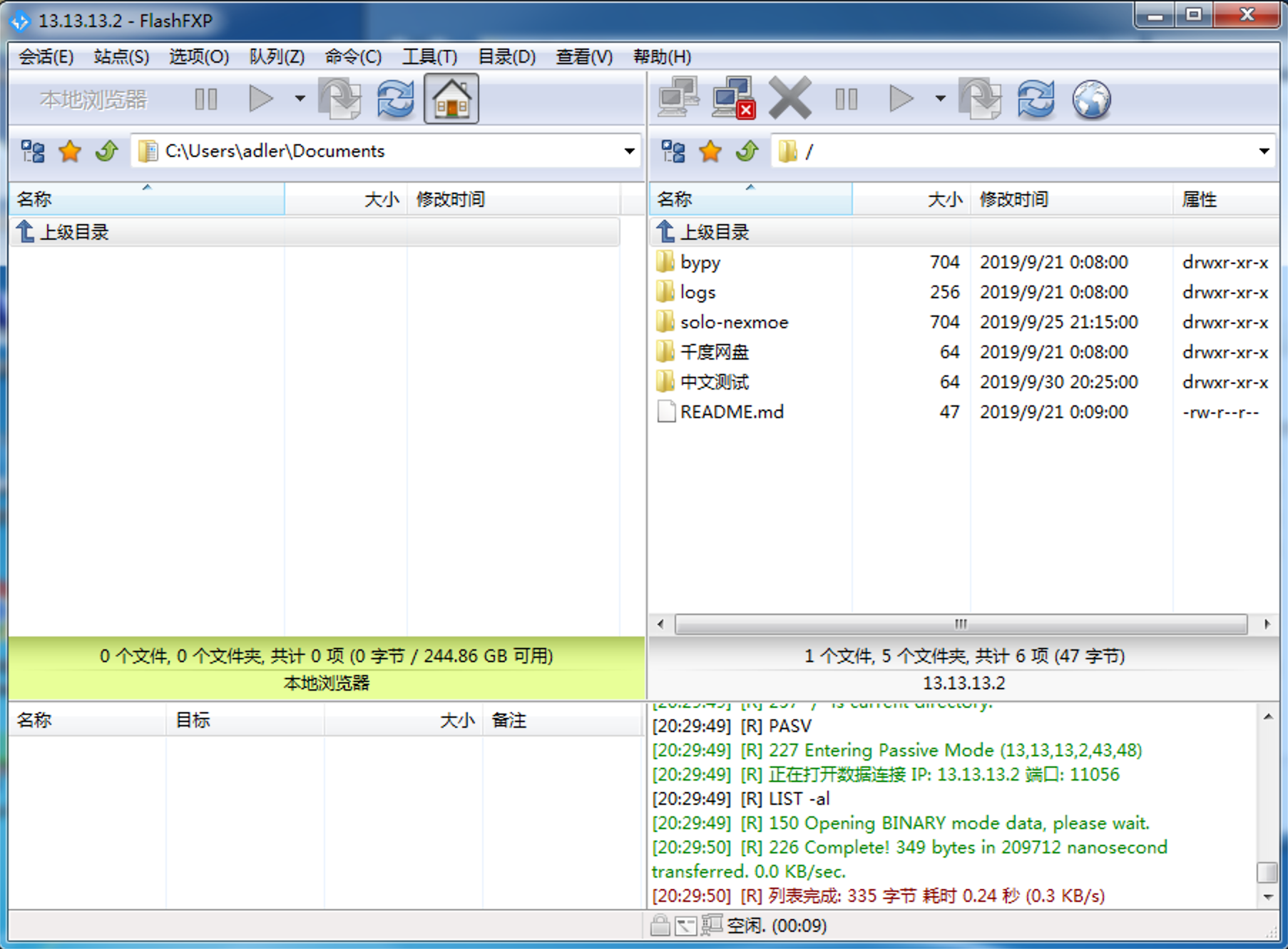
Task: Click remote pane scroll right arrow
Action: click(x=1267, y=624)
